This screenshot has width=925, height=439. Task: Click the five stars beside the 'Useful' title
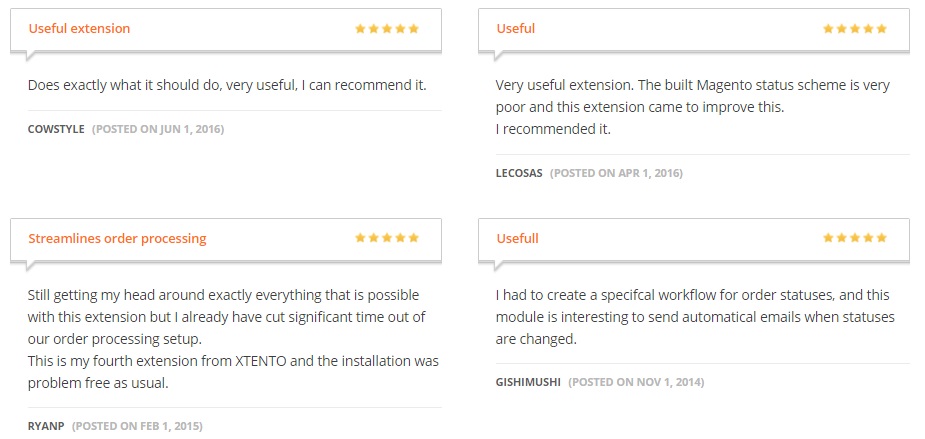[x=854, y=29]
